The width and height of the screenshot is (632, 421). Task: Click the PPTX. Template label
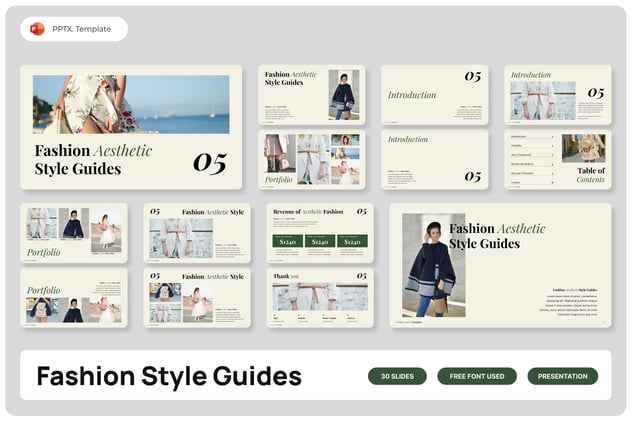pyautogui.click(x=83, y=29)
